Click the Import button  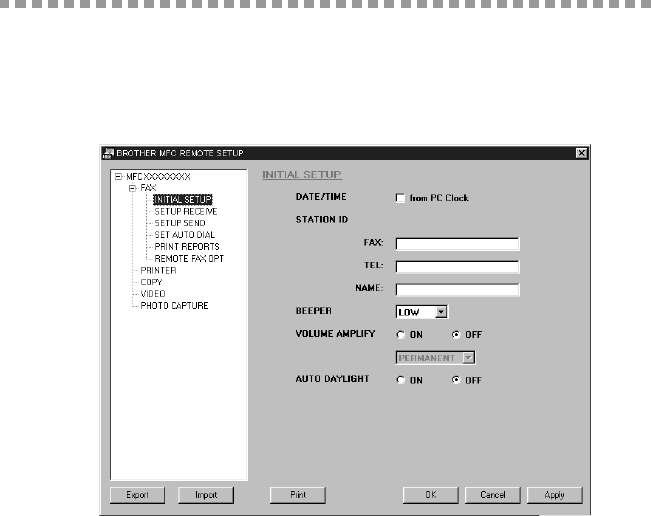tap(206, 495)
